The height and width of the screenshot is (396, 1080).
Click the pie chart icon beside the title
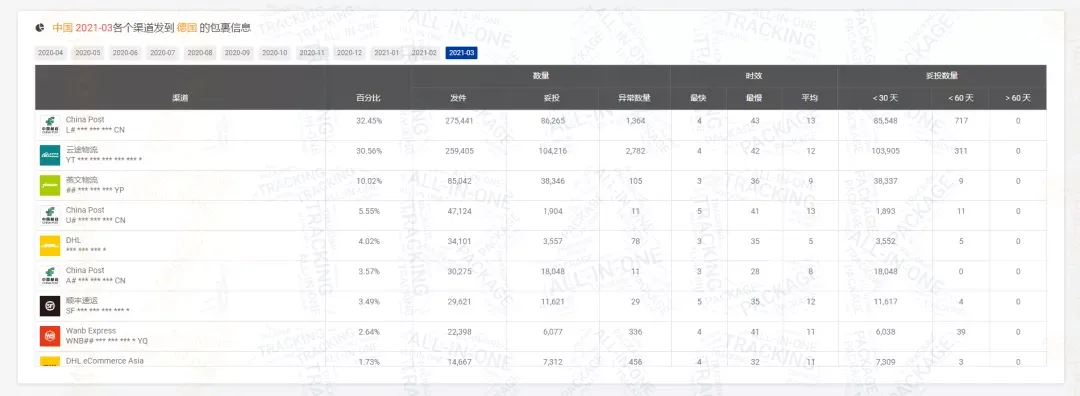(40, 28)
